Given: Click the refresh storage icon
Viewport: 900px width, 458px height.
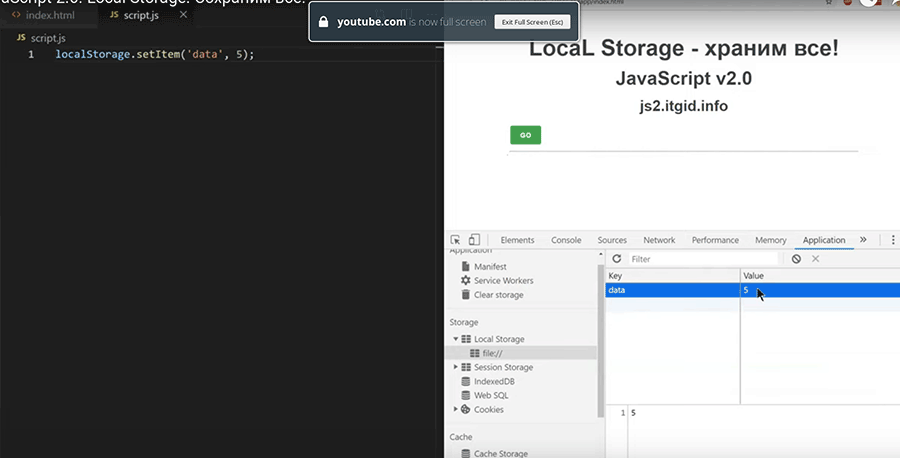Looking at the screenshot, I should (x=617, y=259).
